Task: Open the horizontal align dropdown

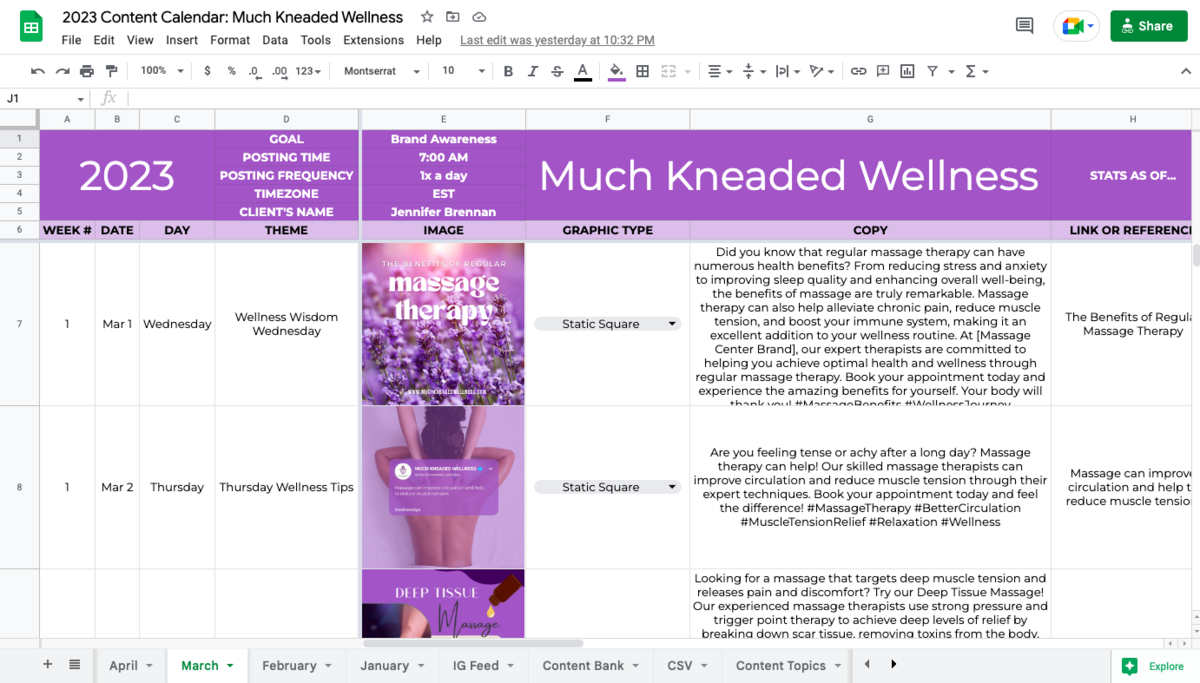Action: click(718, 71)
